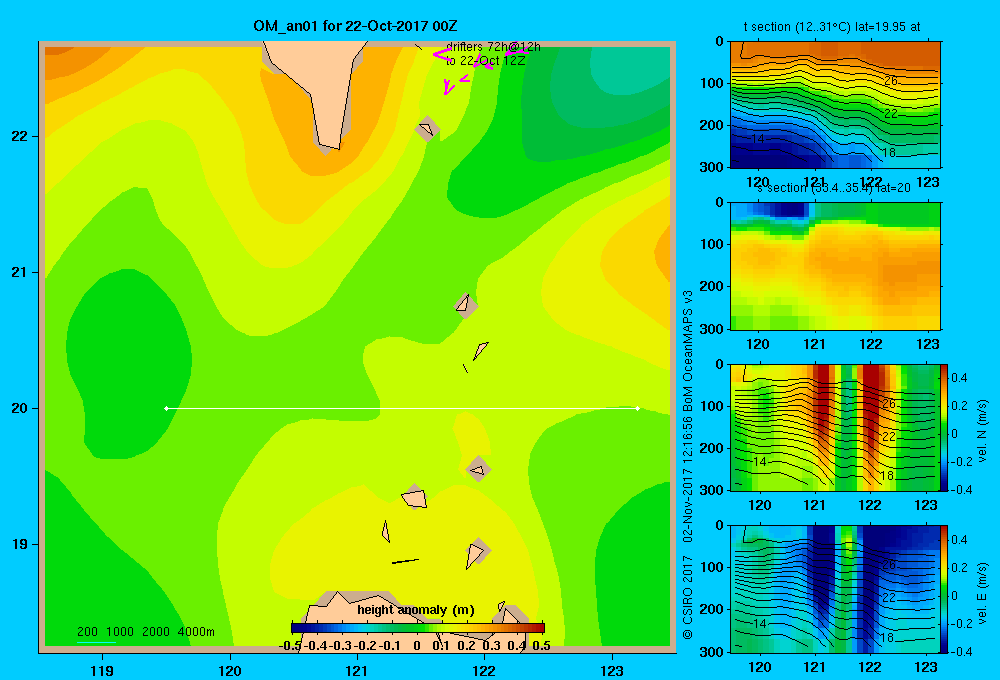Viewport: 1000px width, 680px height.
Task: Click the '0.4' tick on the vel. N color bar
Action: (959, 378)
